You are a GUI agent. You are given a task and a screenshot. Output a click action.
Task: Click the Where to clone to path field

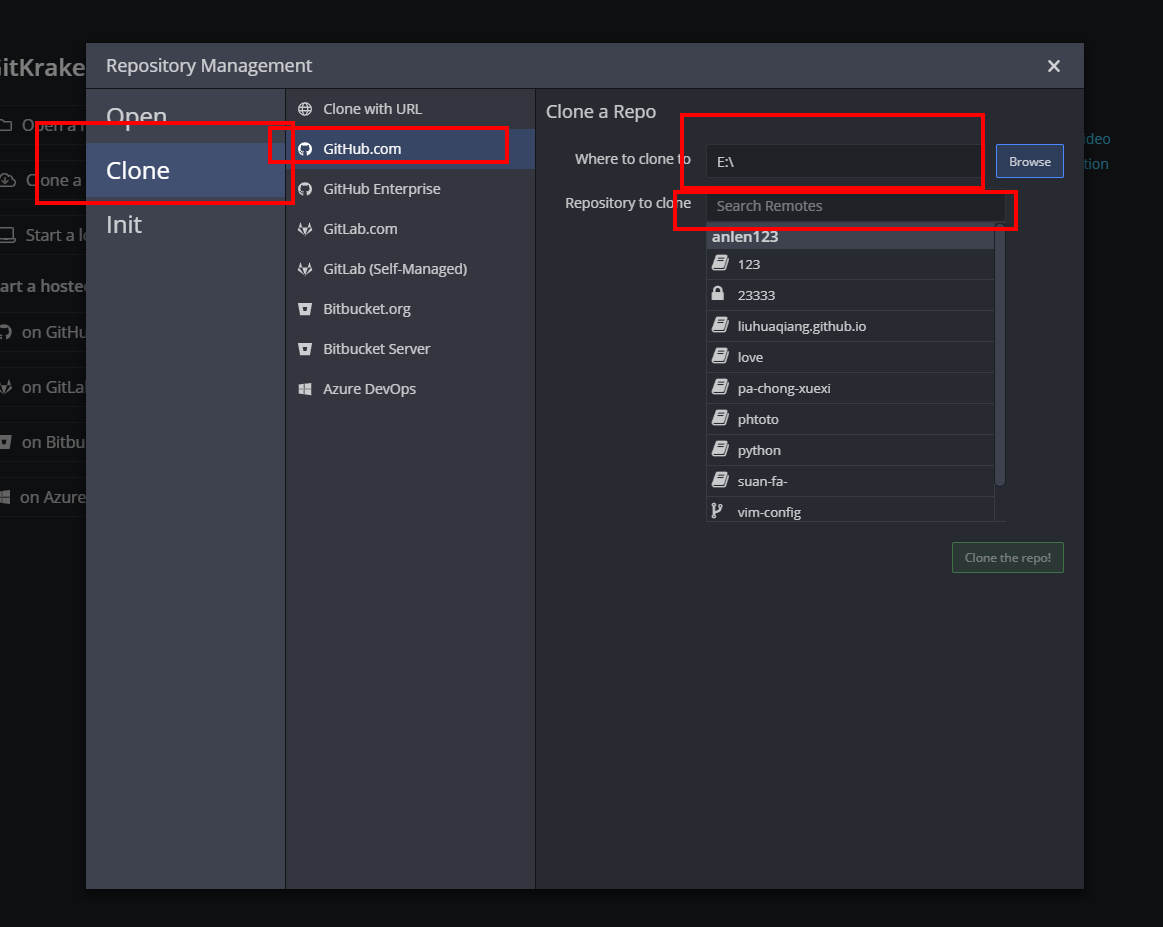click(845, 162)
